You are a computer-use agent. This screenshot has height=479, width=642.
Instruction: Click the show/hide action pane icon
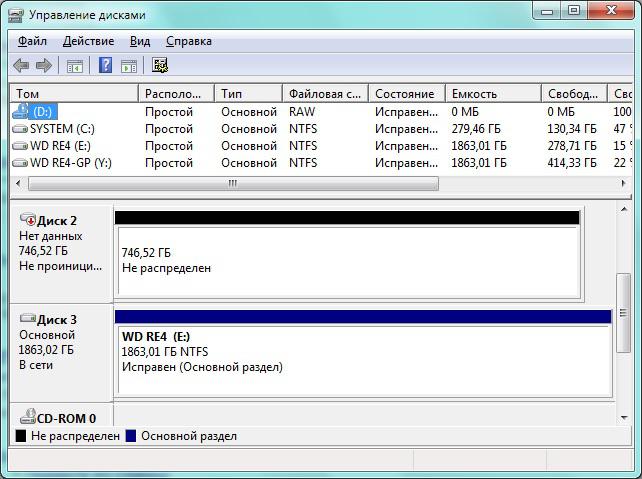[129, 66]
